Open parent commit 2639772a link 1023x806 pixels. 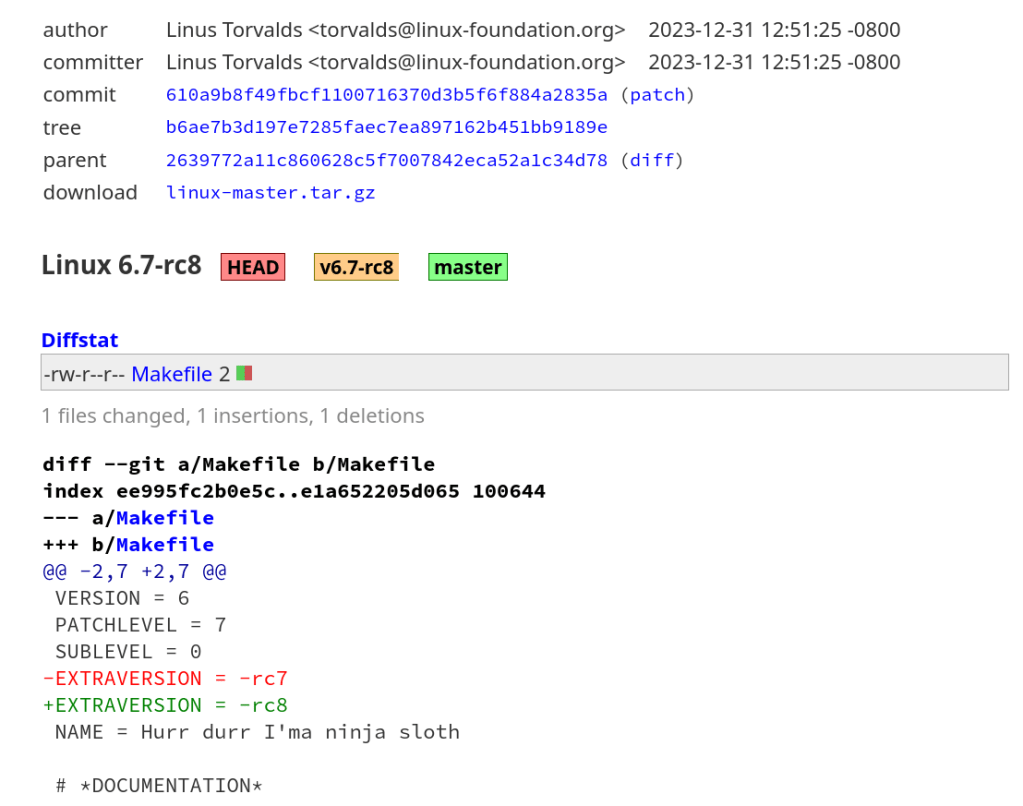(x=386, y=160)
